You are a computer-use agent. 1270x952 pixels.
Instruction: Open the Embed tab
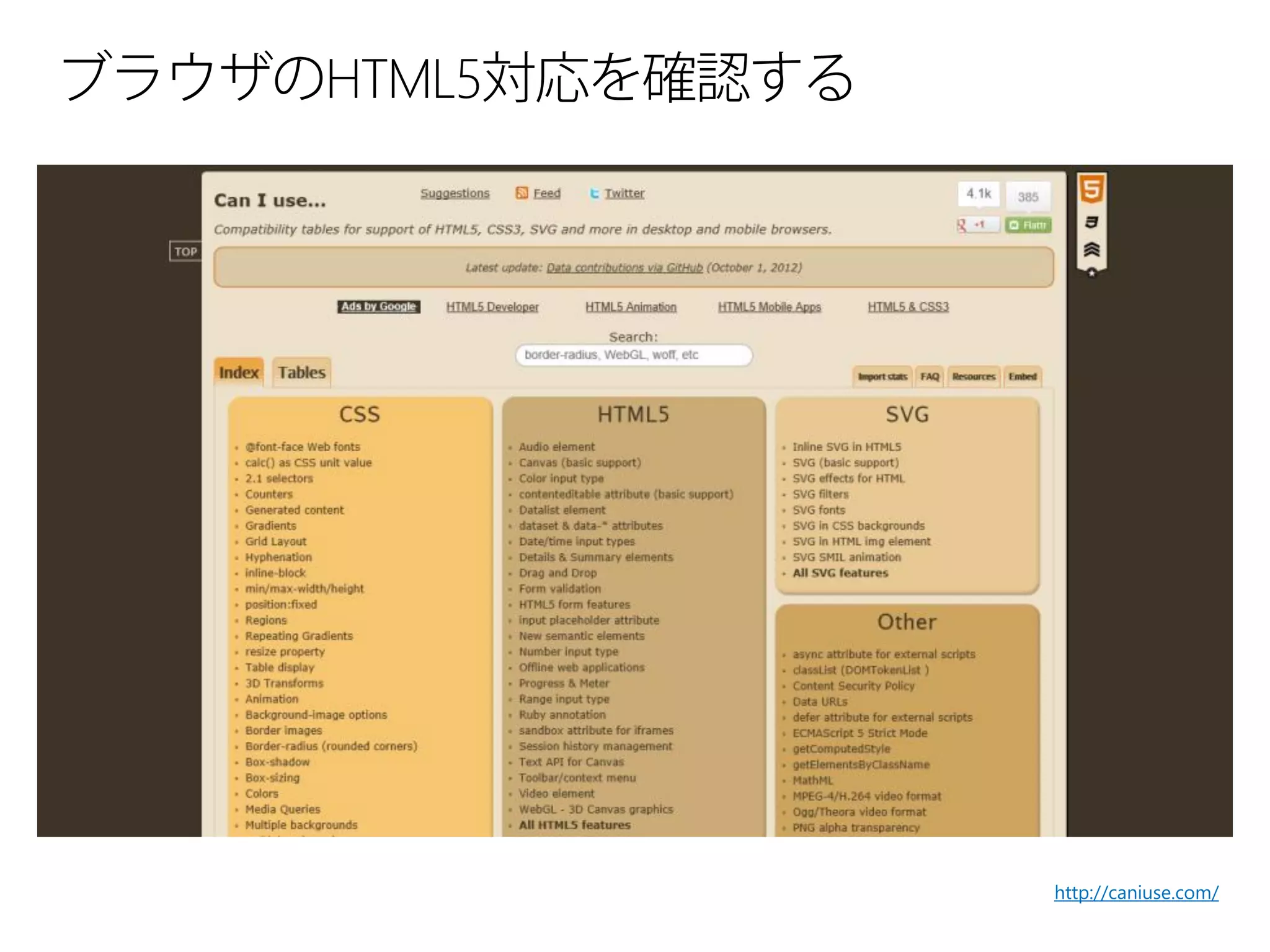point(1023,377)
